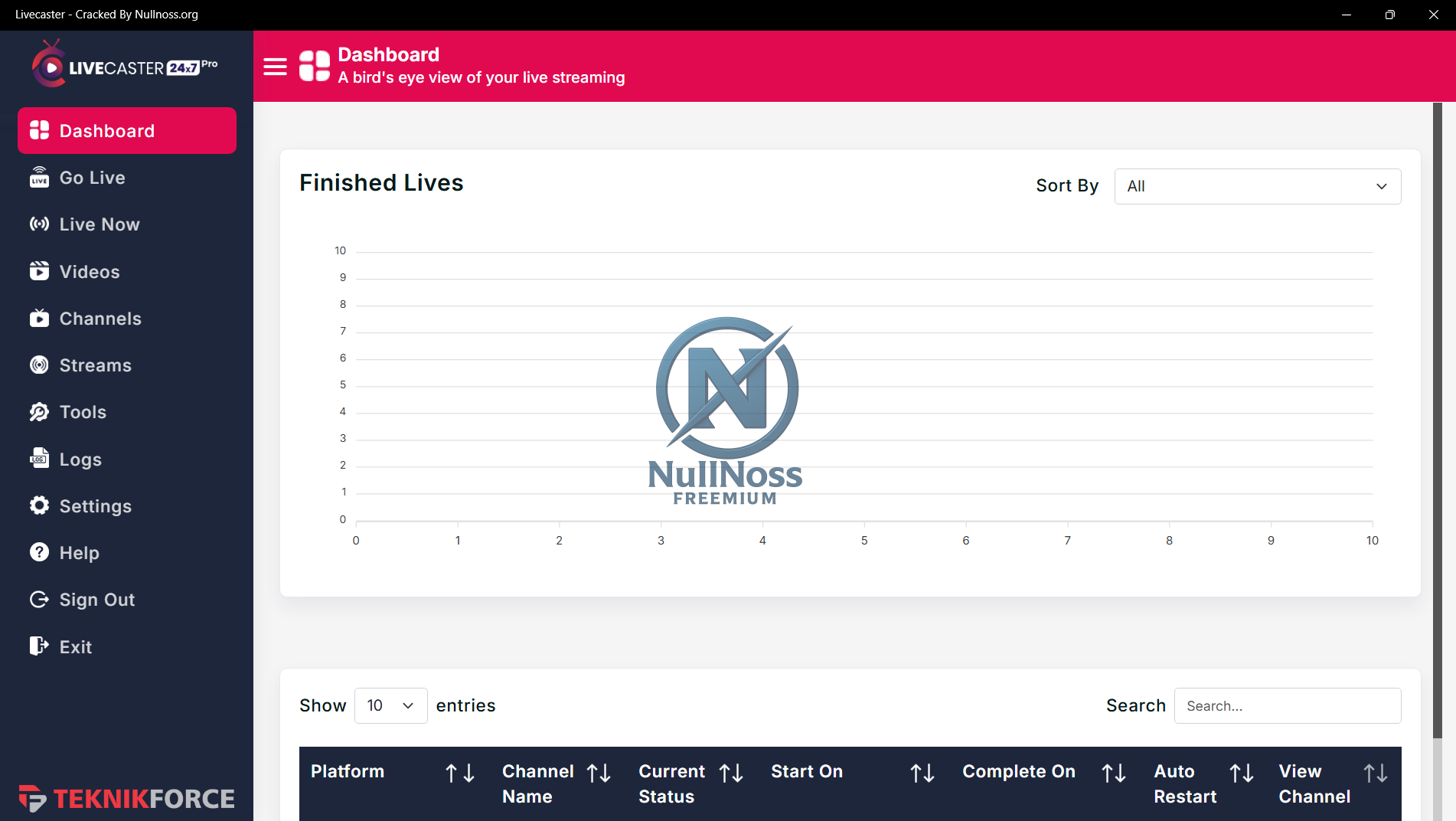Click the Channels TV icon

click(39, 319)
